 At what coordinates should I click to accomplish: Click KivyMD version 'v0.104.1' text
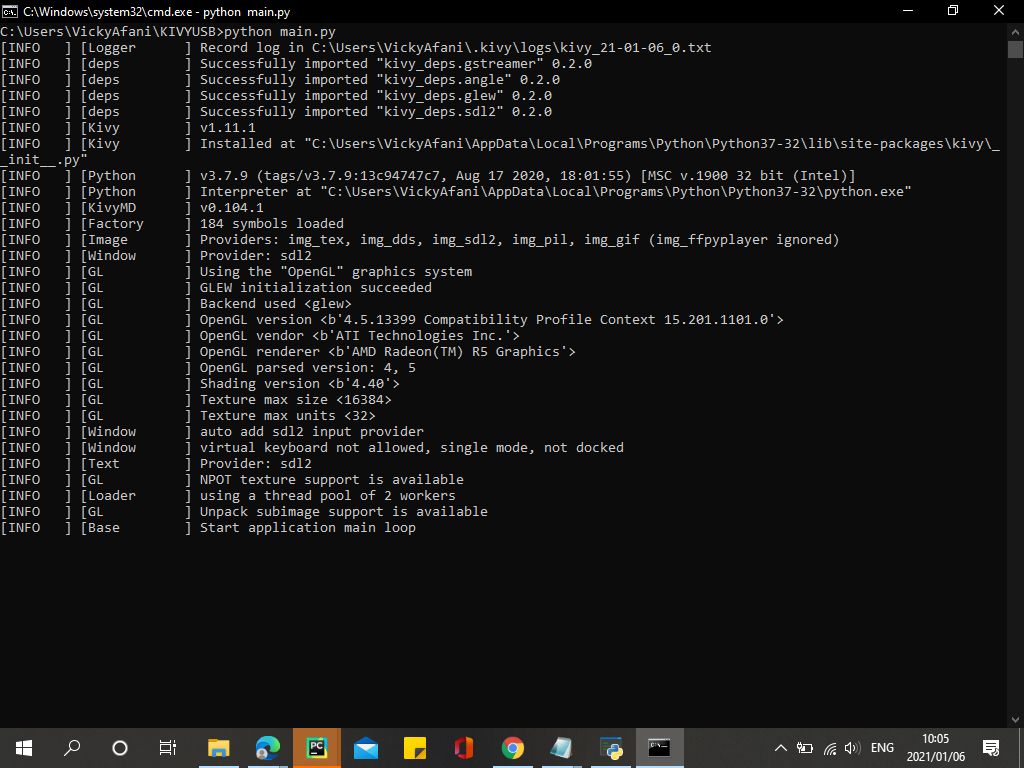tap(231, 208)
